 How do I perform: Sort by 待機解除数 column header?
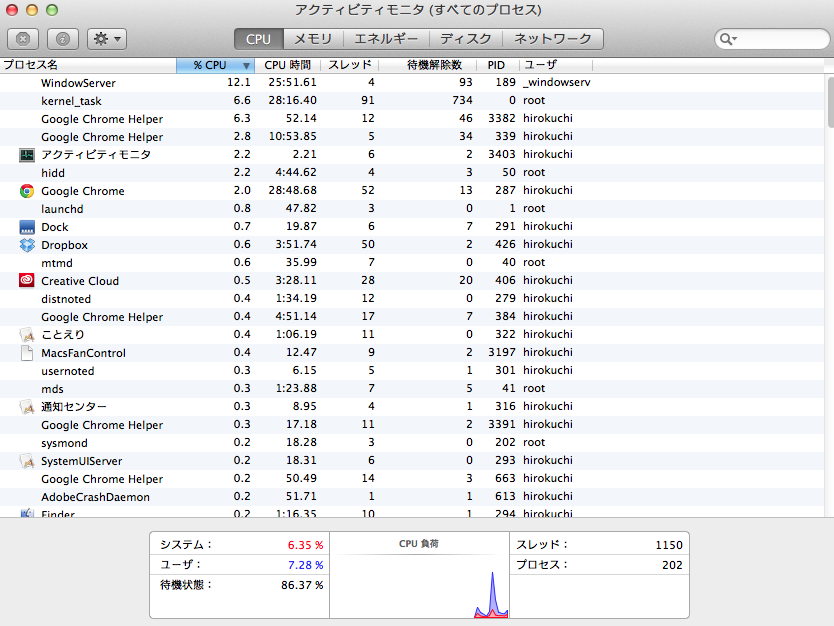(x=428, y=65)
